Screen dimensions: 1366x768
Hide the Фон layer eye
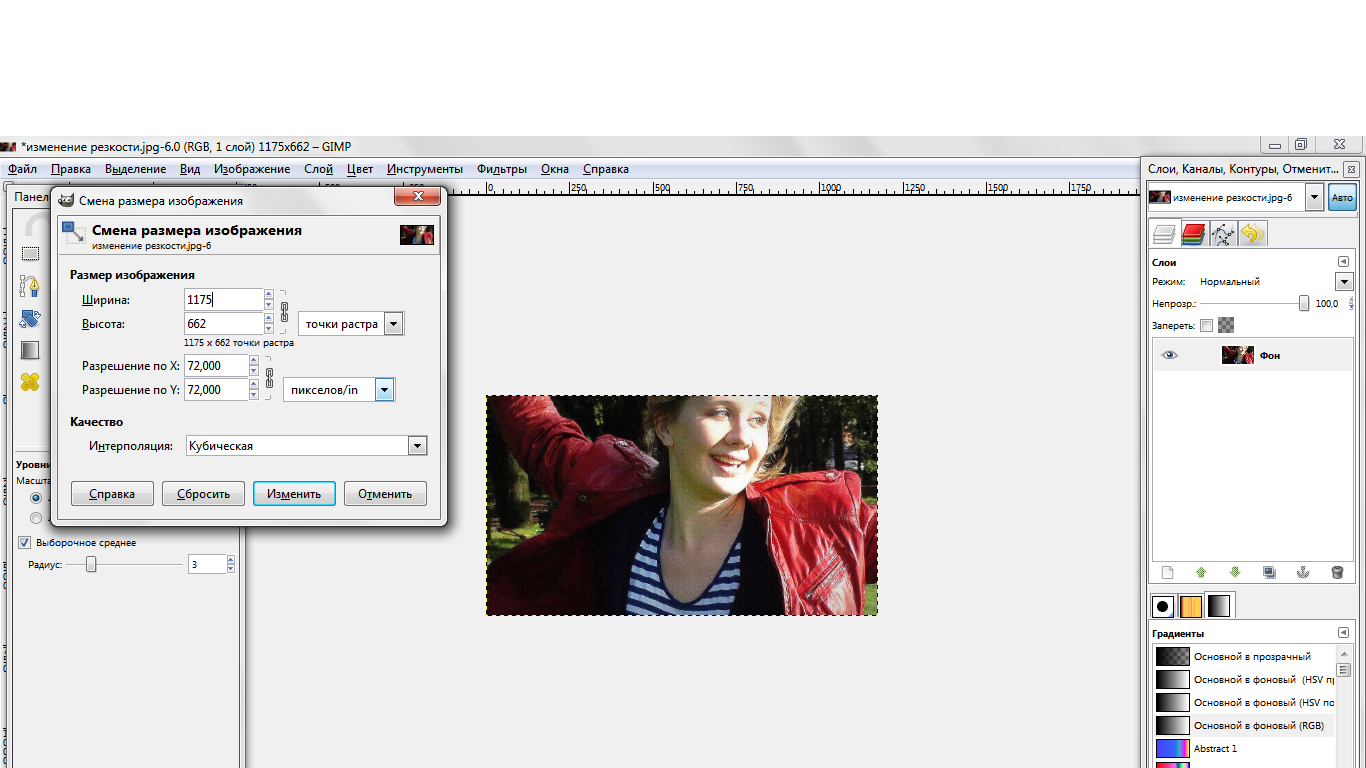pyautogui.click(x=1169, y=355)
